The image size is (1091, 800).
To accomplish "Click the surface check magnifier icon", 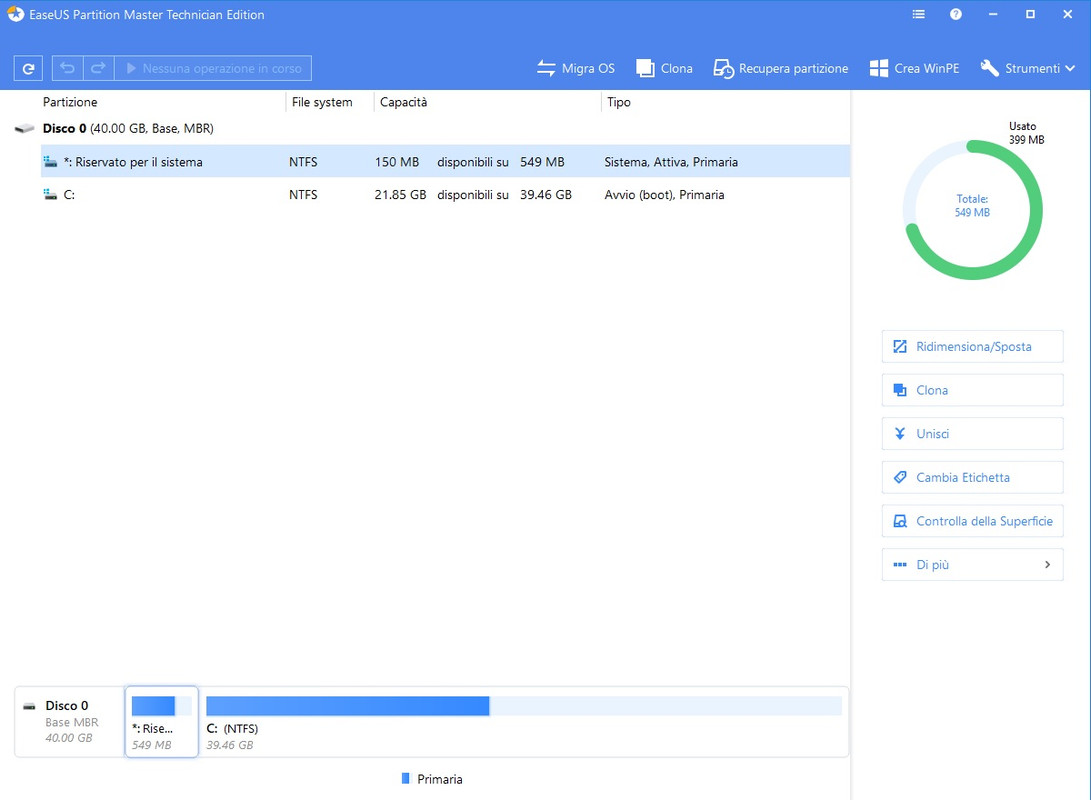I will [900, 521].
